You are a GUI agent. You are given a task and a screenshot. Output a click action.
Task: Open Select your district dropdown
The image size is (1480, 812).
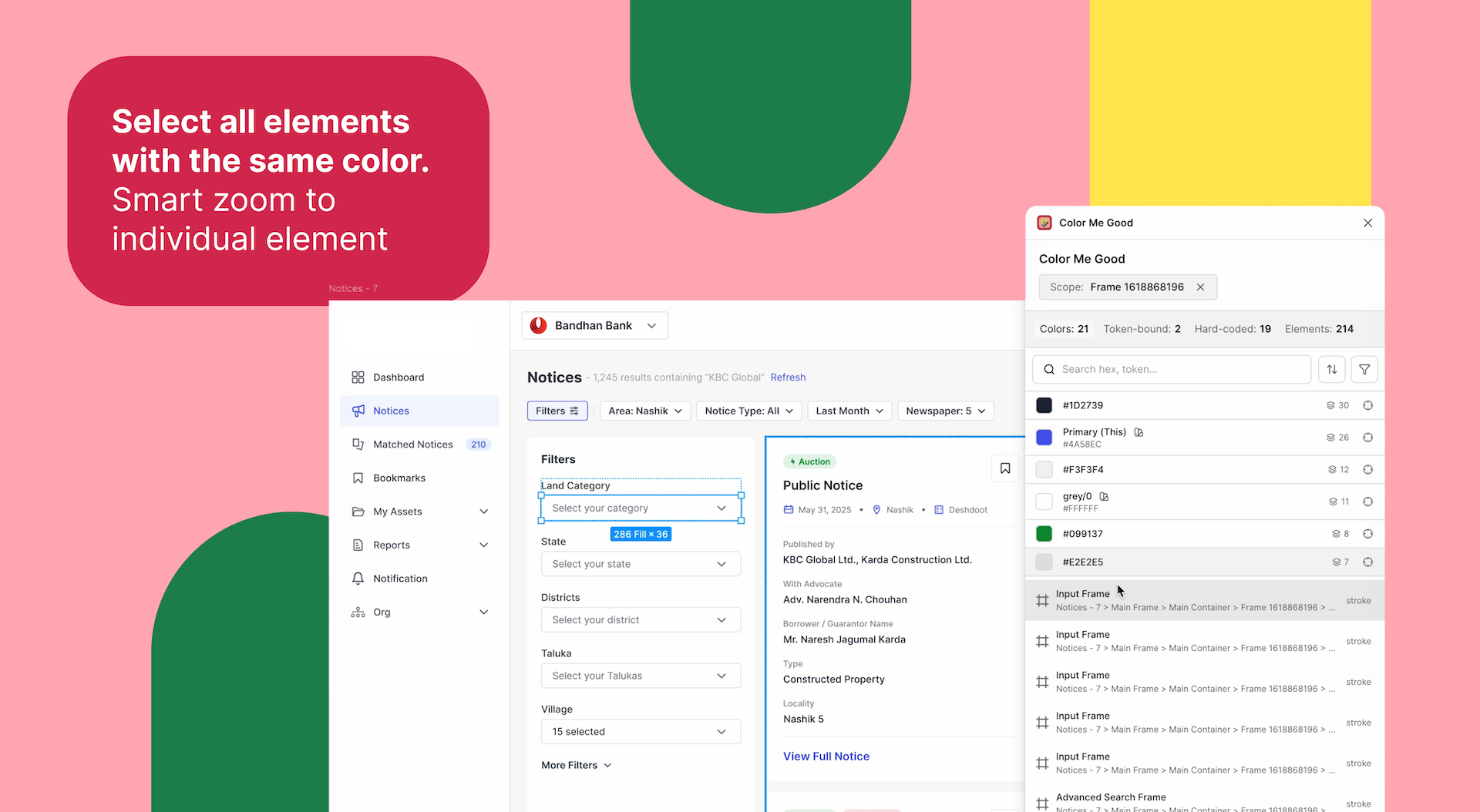641,620
